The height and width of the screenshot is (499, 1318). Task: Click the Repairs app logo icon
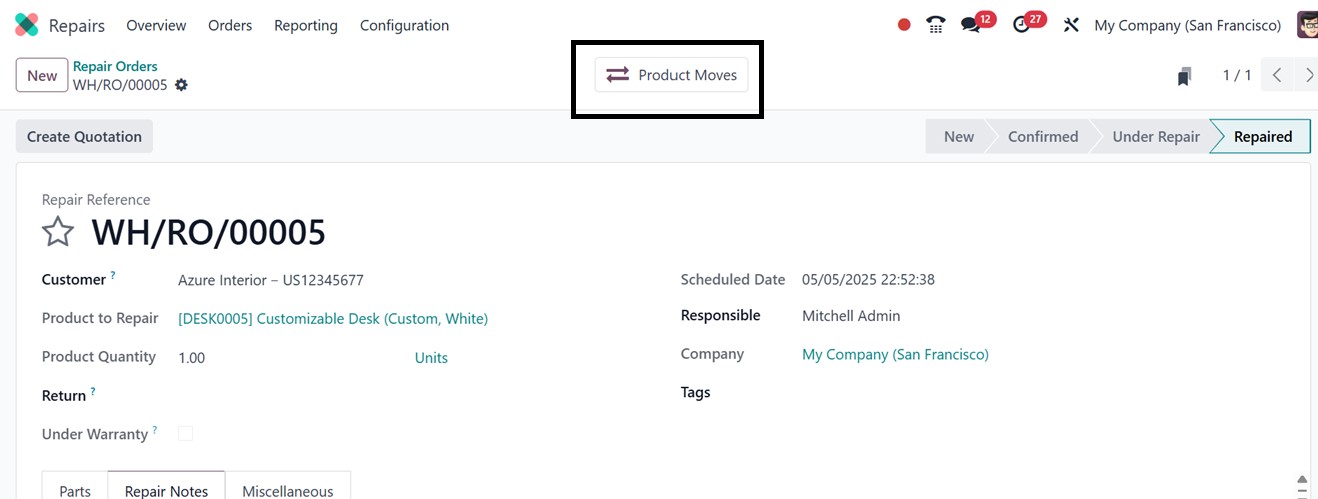point(27,25)
